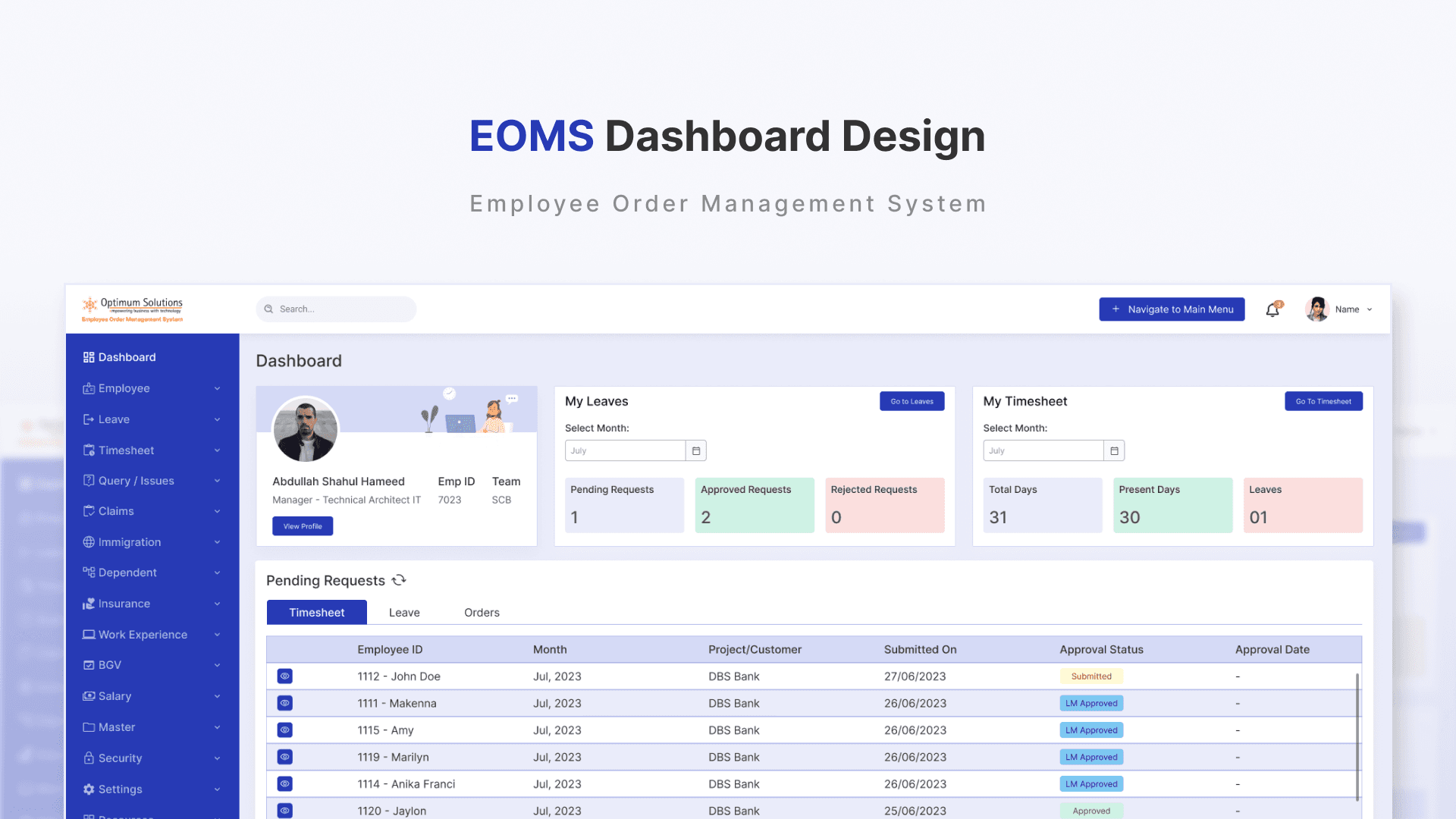Click the Dashboard grid icon in sidebar
1456x819 pixels.
[x=89, y=357]
